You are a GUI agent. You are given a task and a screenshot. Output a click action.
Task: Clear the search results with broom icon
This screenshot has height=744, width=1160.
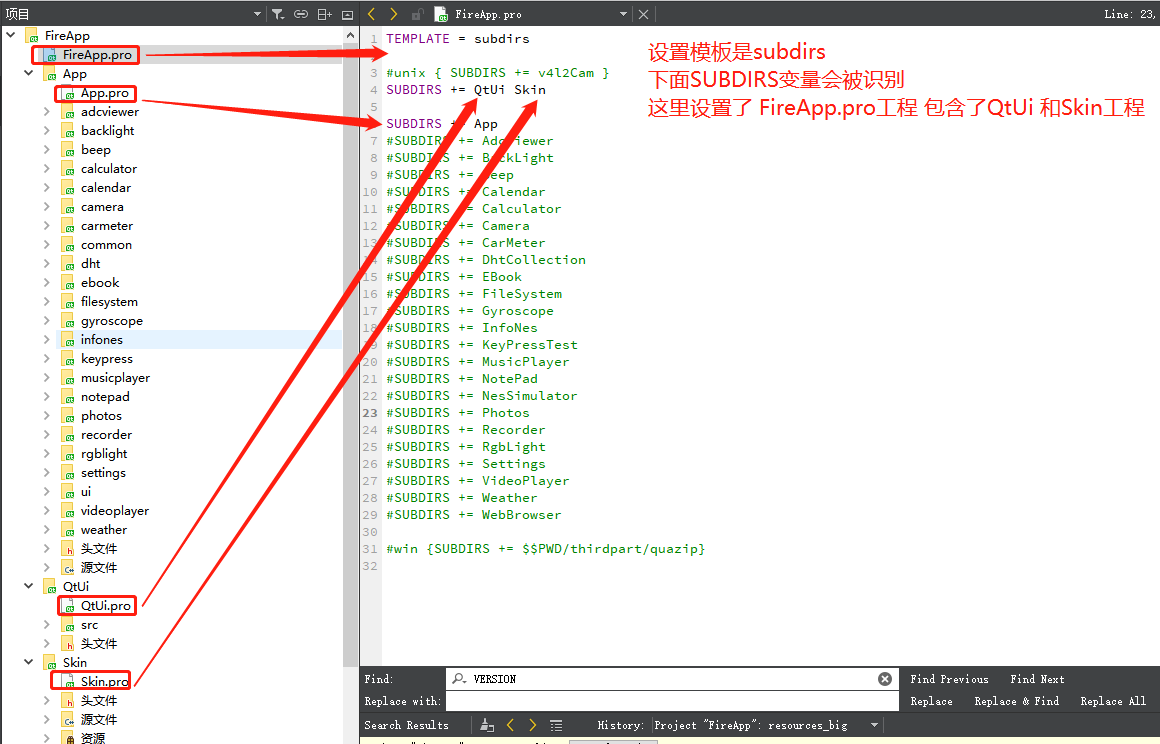[x=487, y=726]
